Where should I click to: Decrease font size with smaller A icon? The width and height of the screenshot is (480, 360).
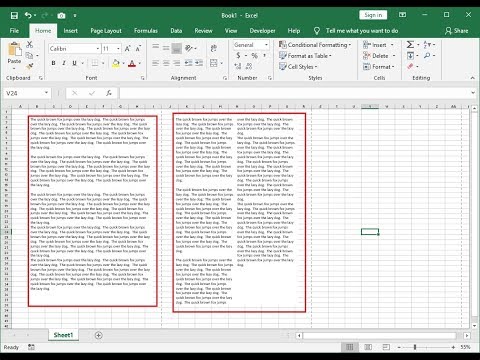pyautogui.click(x=138, y=49)
